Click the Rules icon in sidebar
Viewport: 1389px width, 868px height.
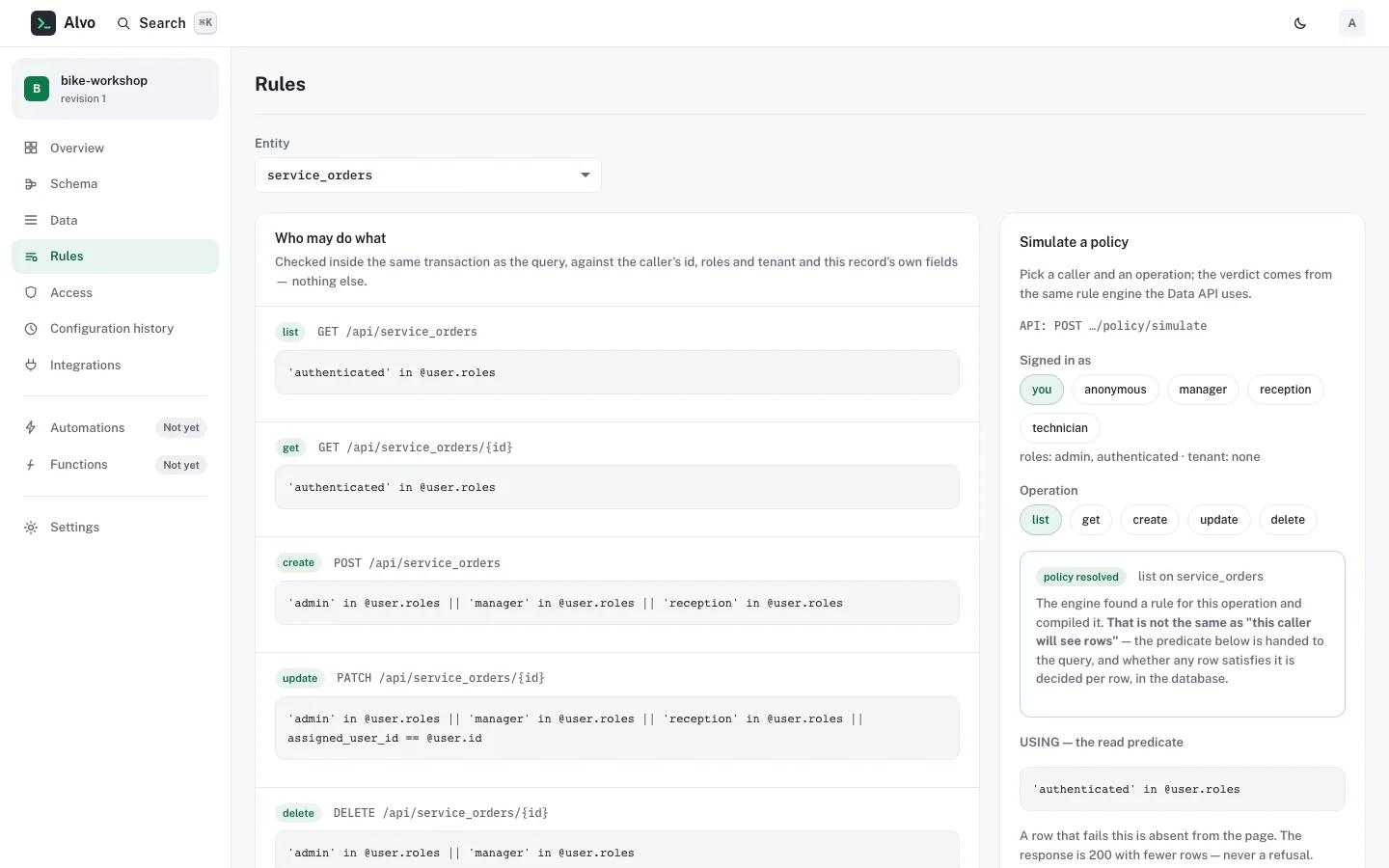31,257
